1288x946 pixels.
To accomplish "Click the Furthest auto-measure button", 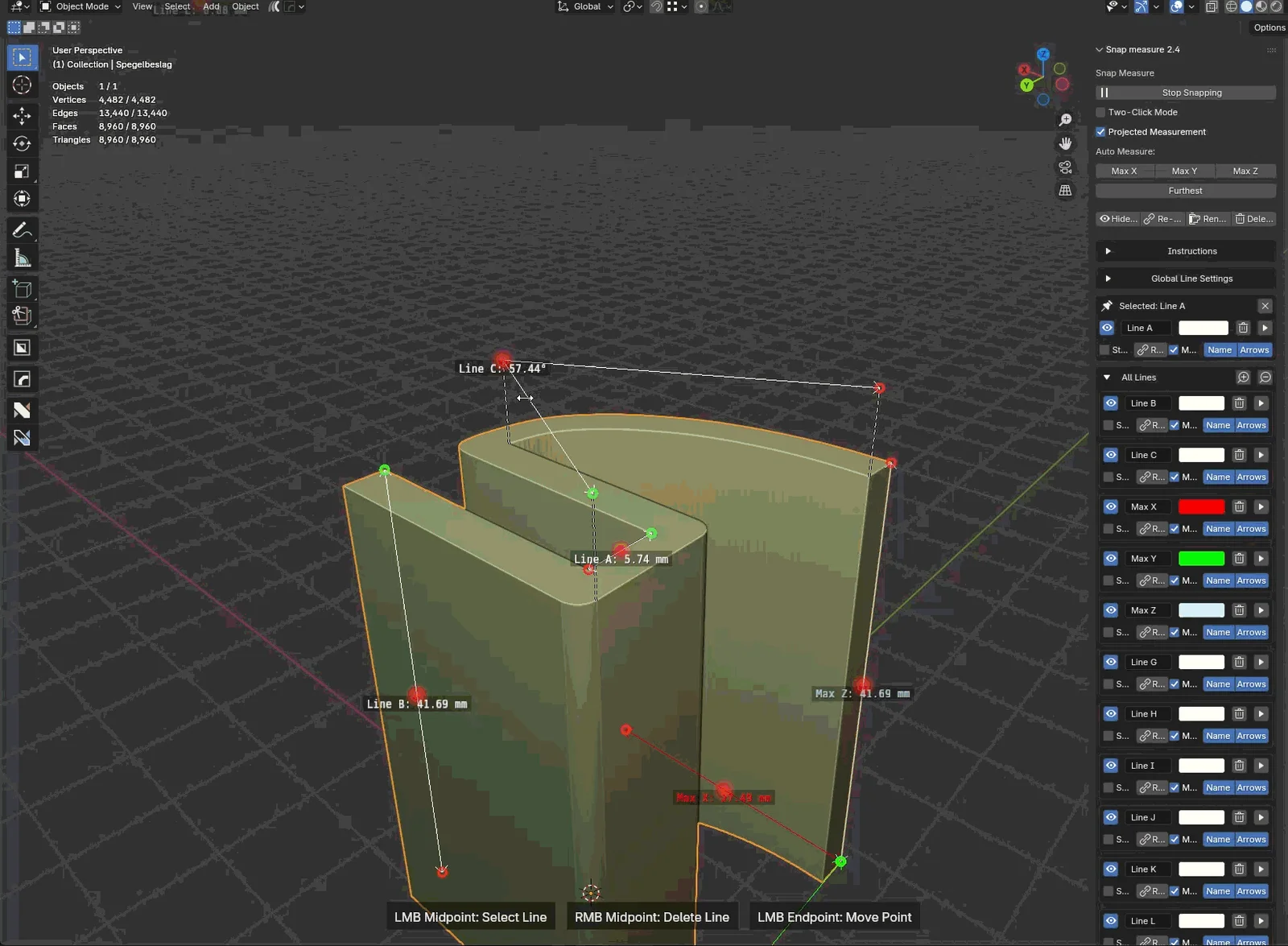I will 1185,190.
